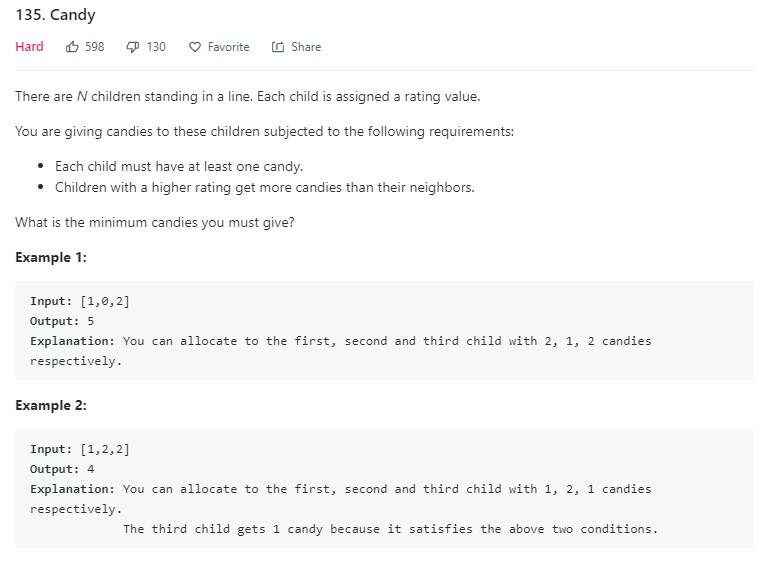This screenshot has width=770, height=561.
Task: Click the Example 2 heading
Action: [51, 405]
